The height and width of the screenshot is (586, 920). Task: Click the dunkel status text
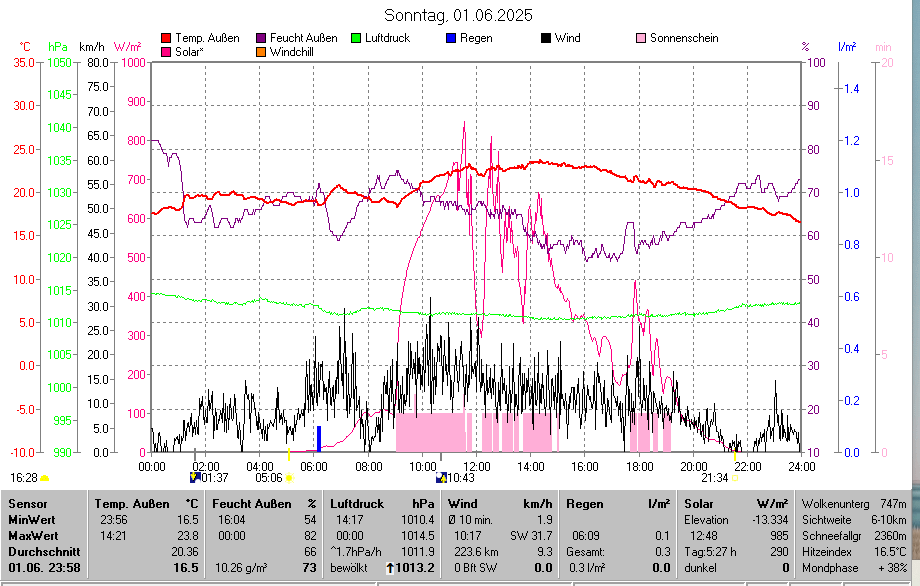[x=701, y=568]
